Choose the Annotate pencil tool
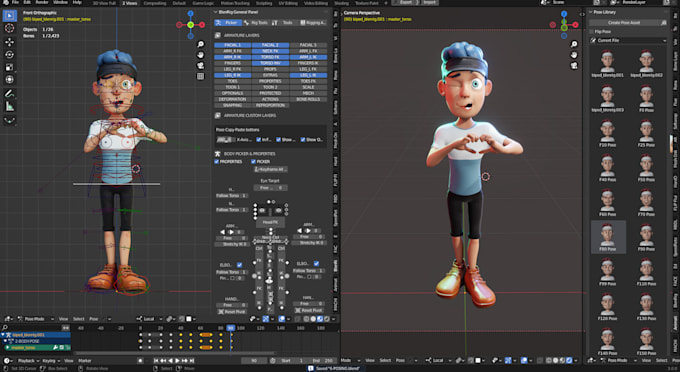This screenshot has width=680, height=372. coord(9,93)
